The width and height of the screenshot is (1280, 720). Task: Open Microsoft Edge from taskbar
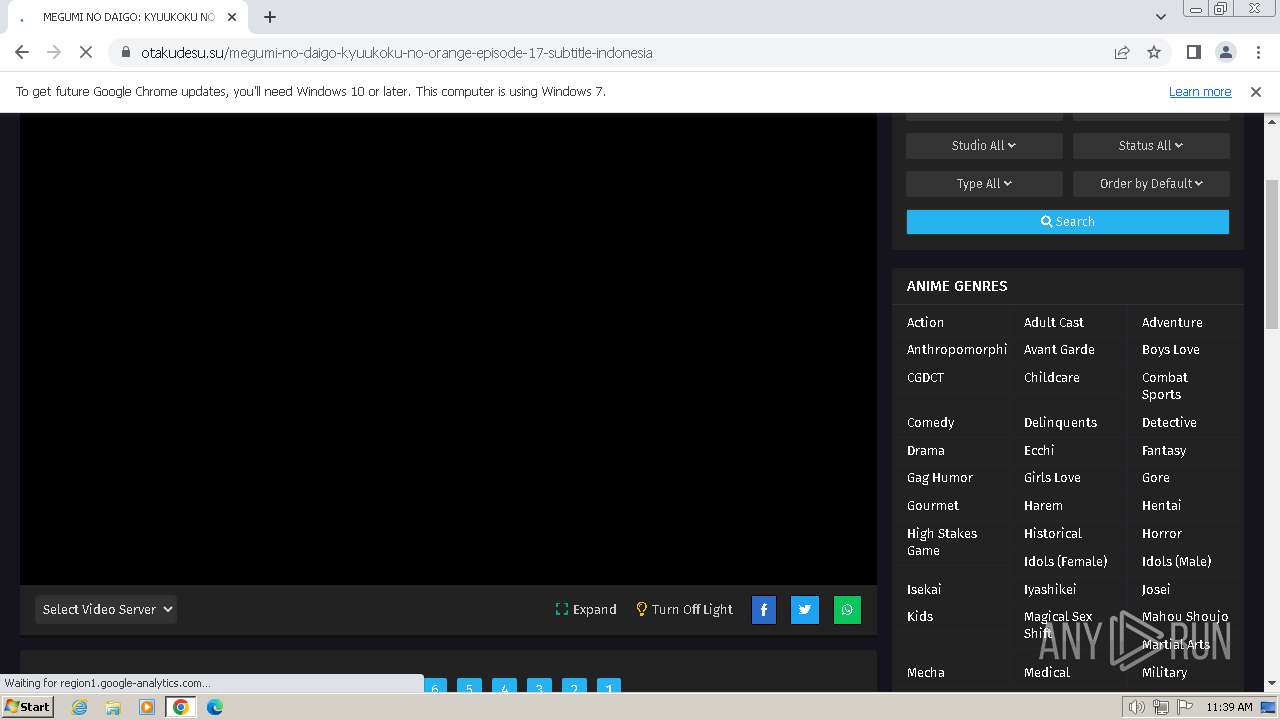pyautogui.click(x=215, y=707)
